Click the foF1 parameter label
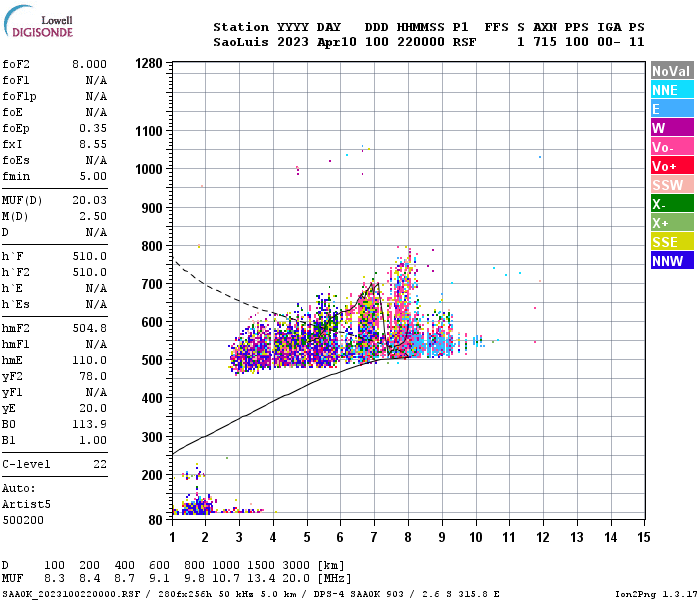Viewport: 700px width, 600px height. coord(16,80)
